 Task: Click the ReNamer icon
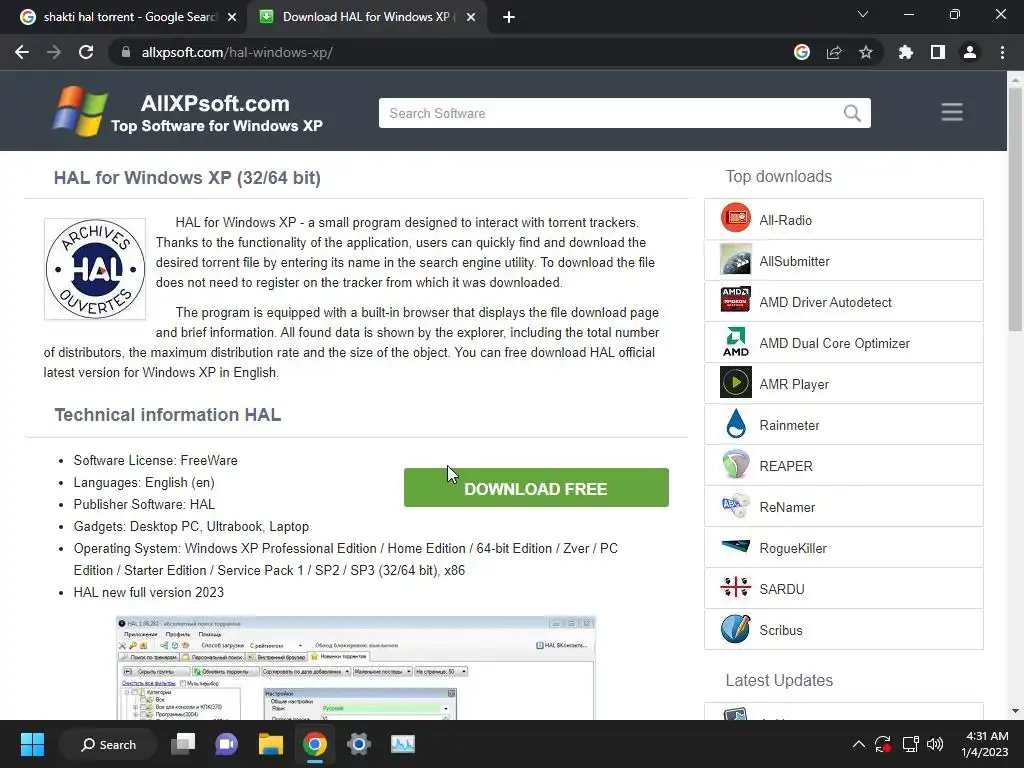coord(735,505)
